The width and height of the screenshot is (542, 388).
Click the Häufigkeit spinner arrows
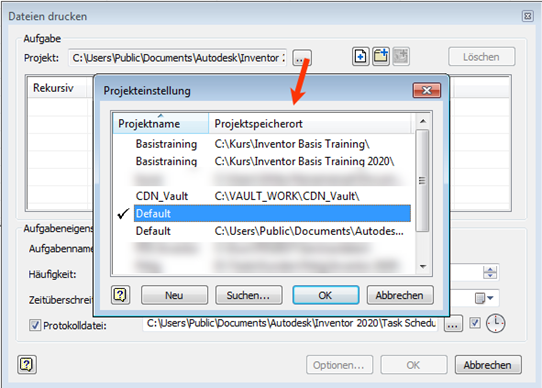coord(490,272)
